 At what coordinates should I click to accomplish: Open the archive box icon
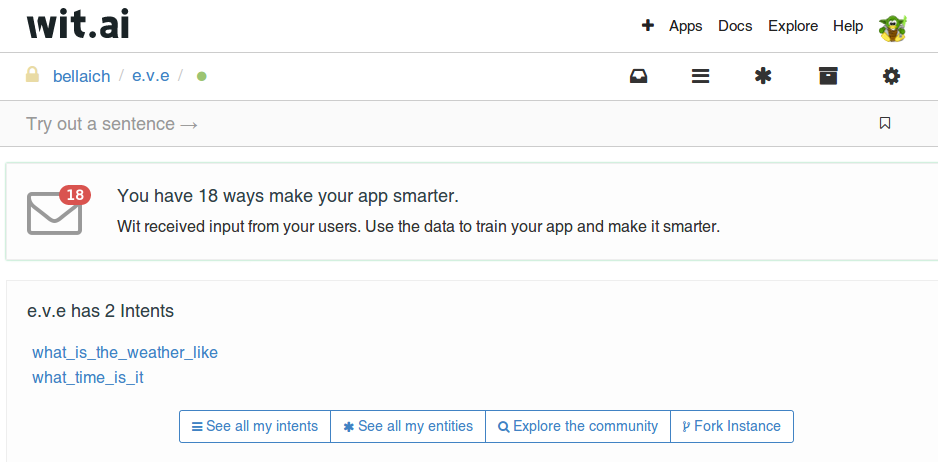coord(828,76)
